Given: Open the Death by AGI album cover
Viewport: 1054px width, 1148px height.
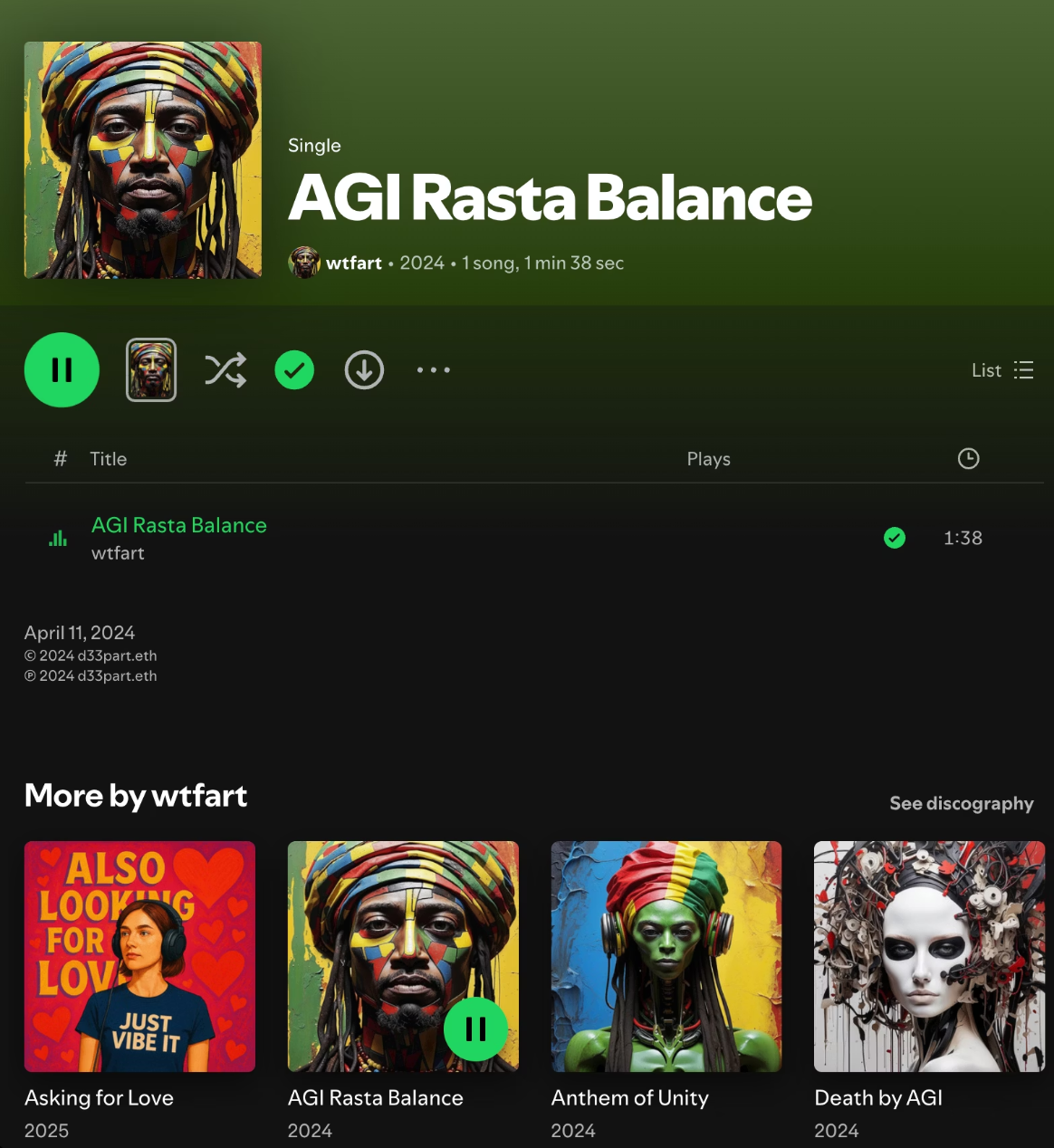Looking at the screenshot, I should click(x=929, y=956).
